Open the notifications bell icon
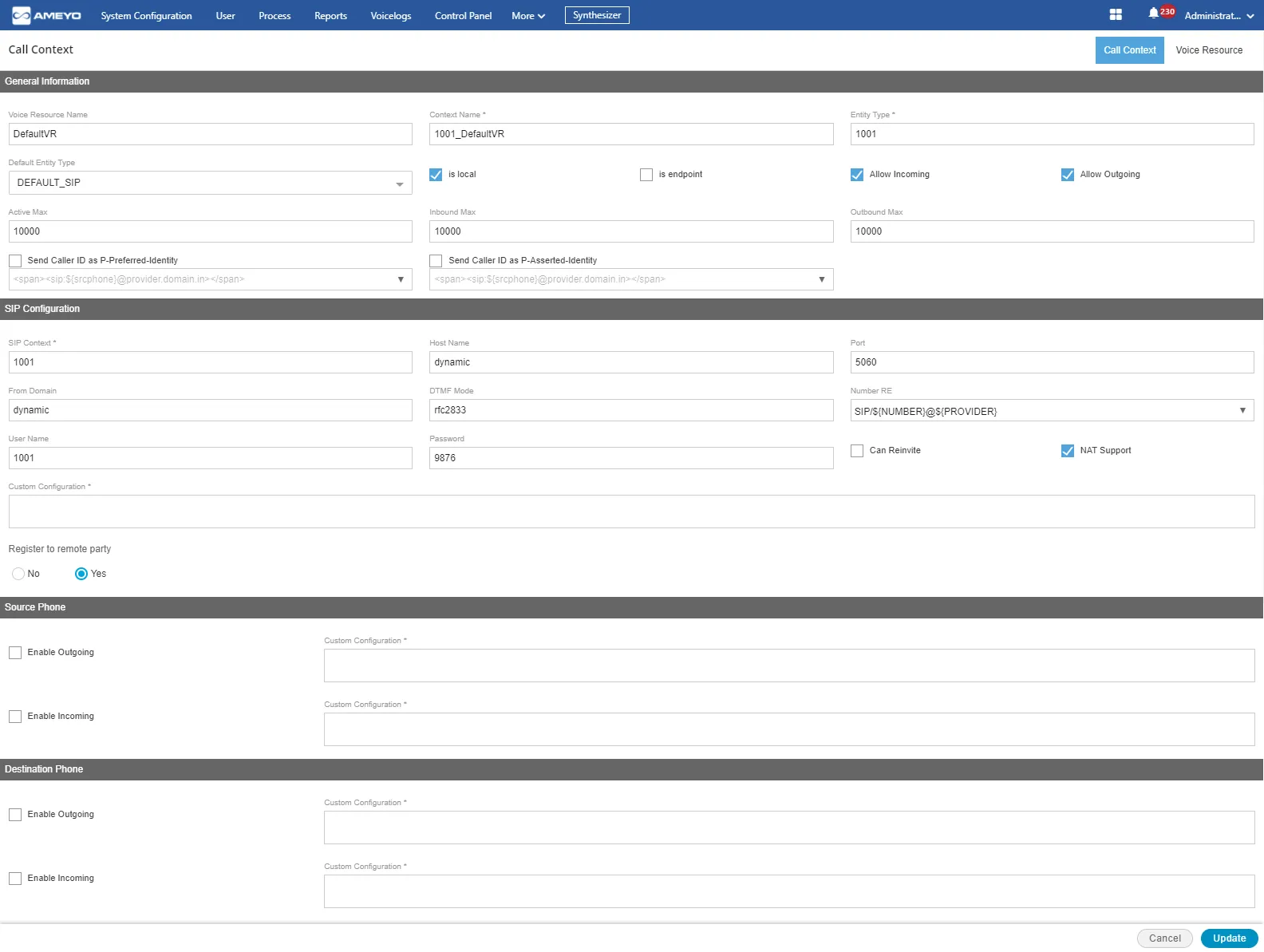The image size is (1264, 952). click(x=1153, y=14)
